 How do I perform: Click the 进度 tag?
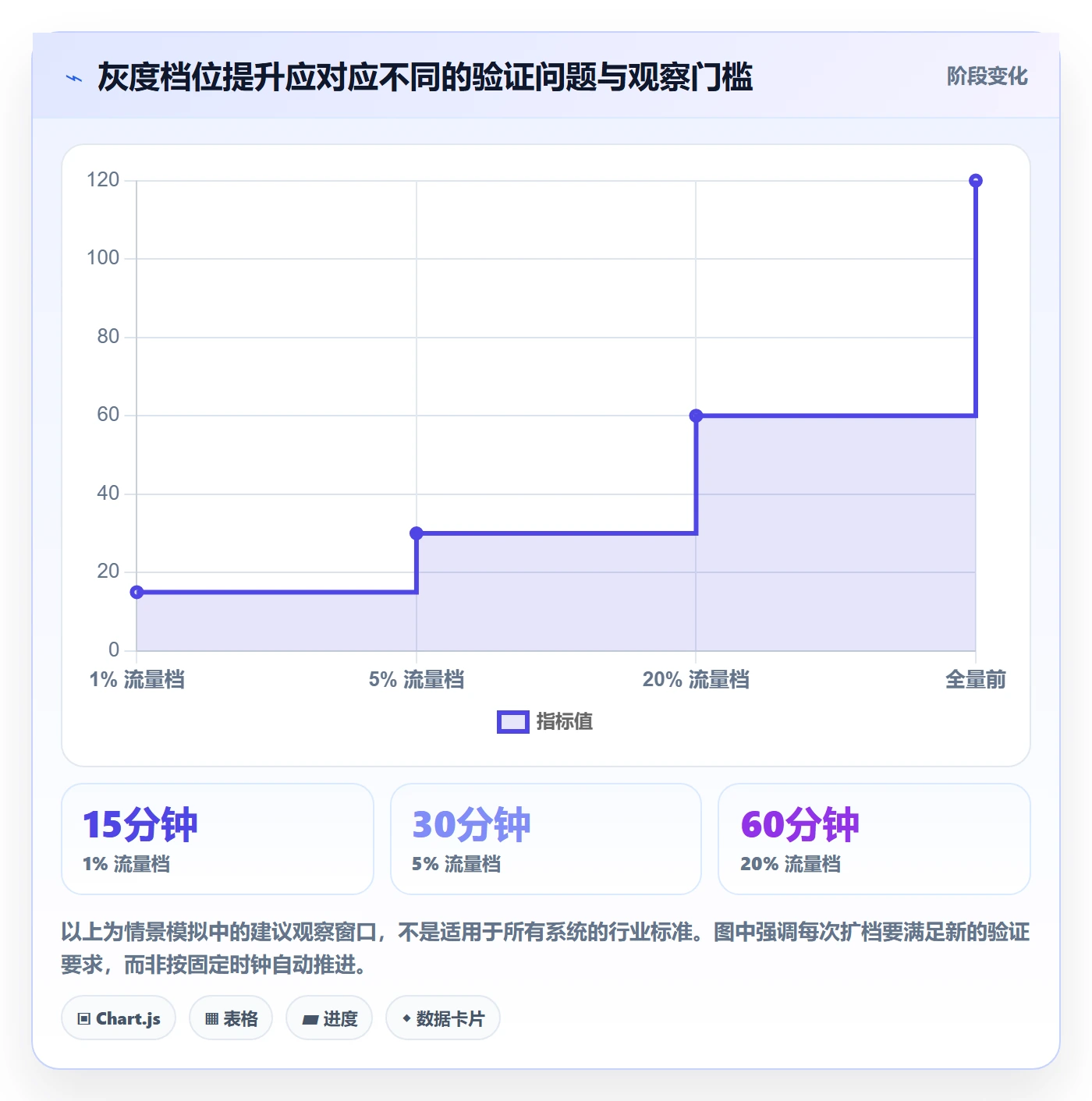pos(329,1018)
